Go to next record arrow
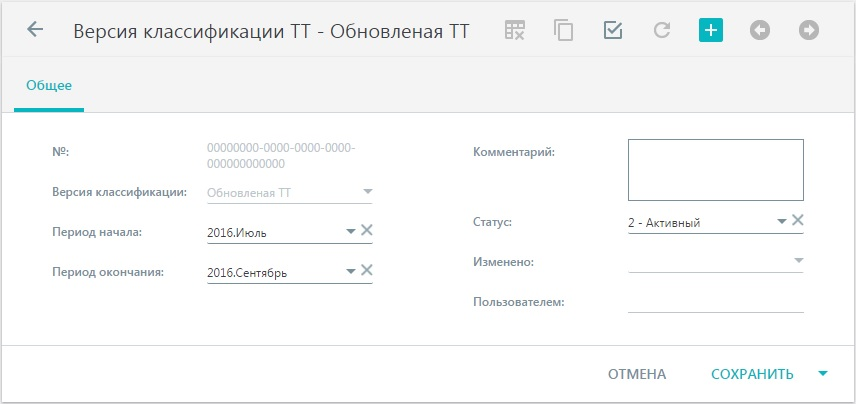This screenshot has height=404, width=856. coord(809,30)
